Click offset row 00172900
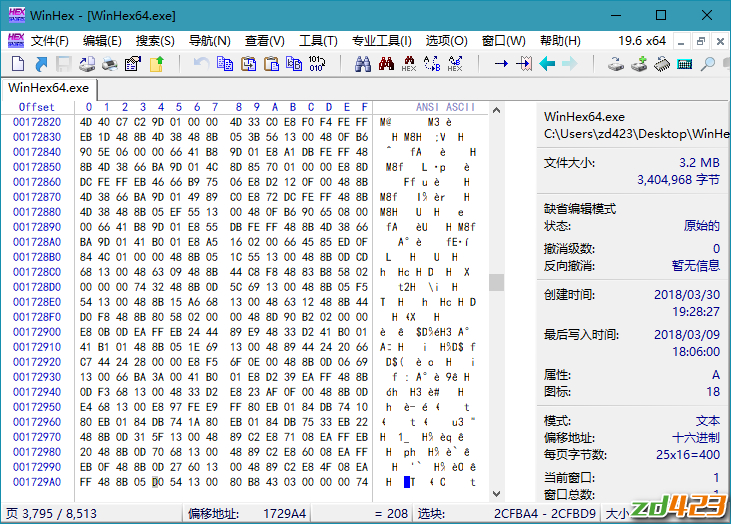Image resolution: width=731 pixels, height=524 pixels. point(37,332)
